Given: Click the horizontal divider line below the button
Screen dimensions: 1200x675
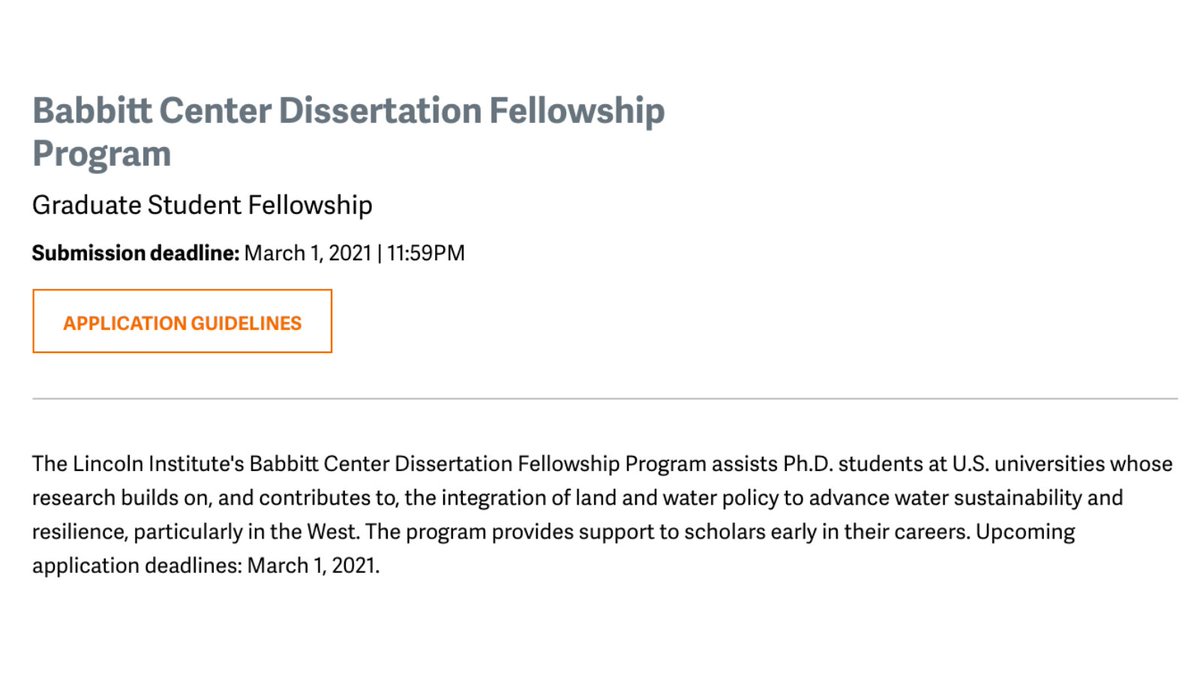Looking at the screenshot, I should [605, 398].
